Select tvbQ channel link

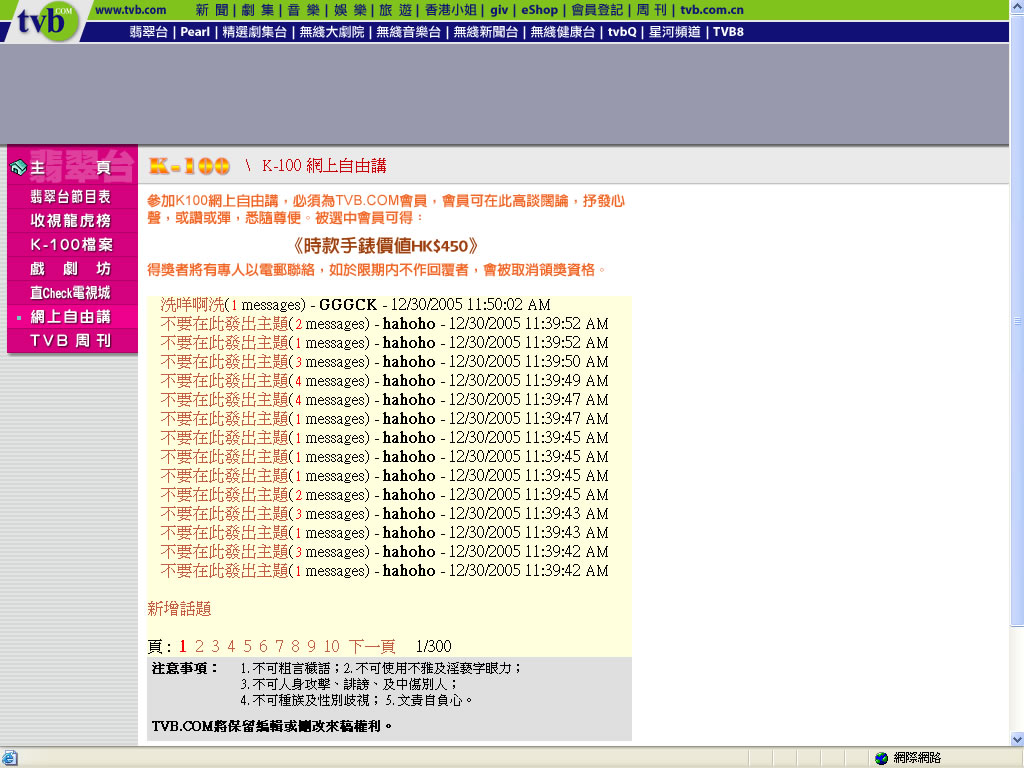(x=622, y=32)
